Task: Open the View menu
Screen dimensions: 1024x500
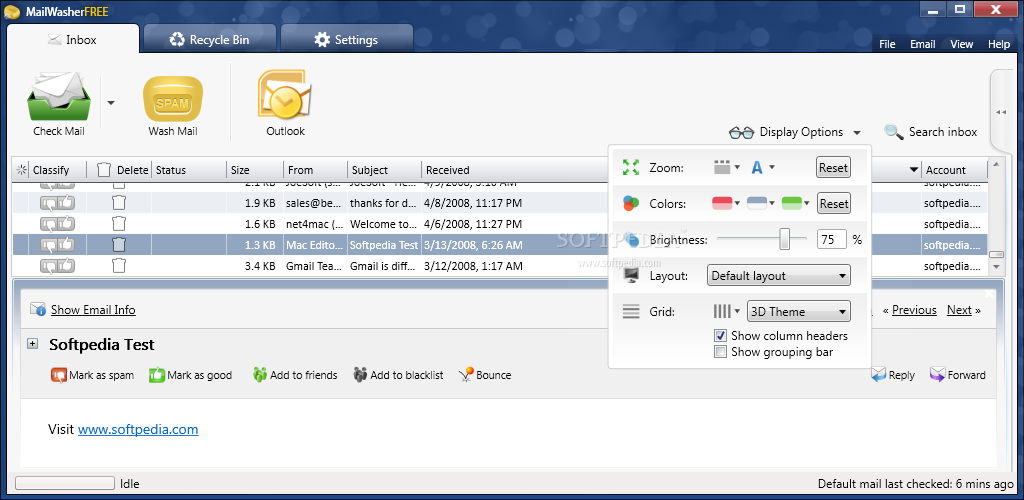Action: pyautogui.click(x=961, y=44)
